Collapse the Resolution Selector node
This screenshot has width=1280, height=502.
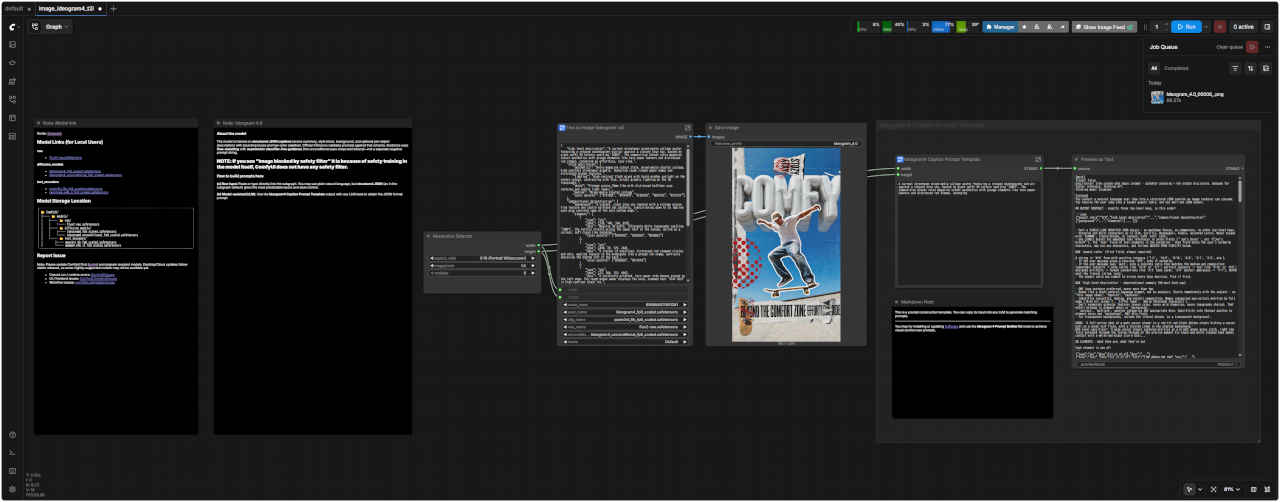point(429,236)
